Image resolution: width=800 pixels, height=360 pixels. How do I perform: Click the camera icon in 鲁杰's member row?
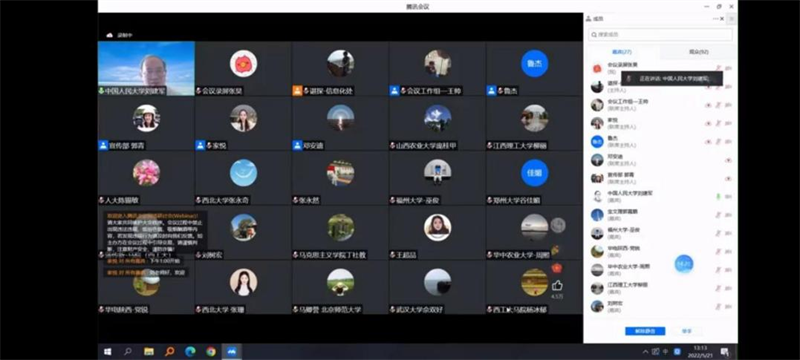[728, 142]
